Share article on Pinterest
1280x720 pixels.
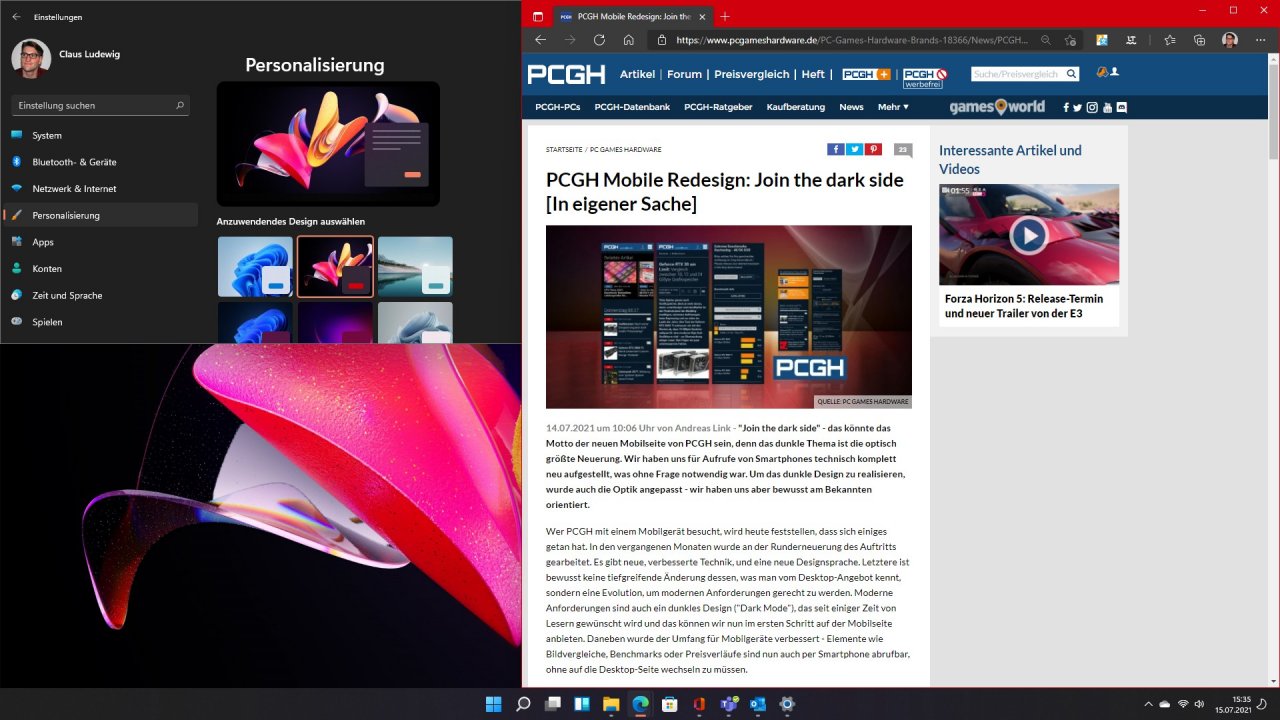pos(874,149)
